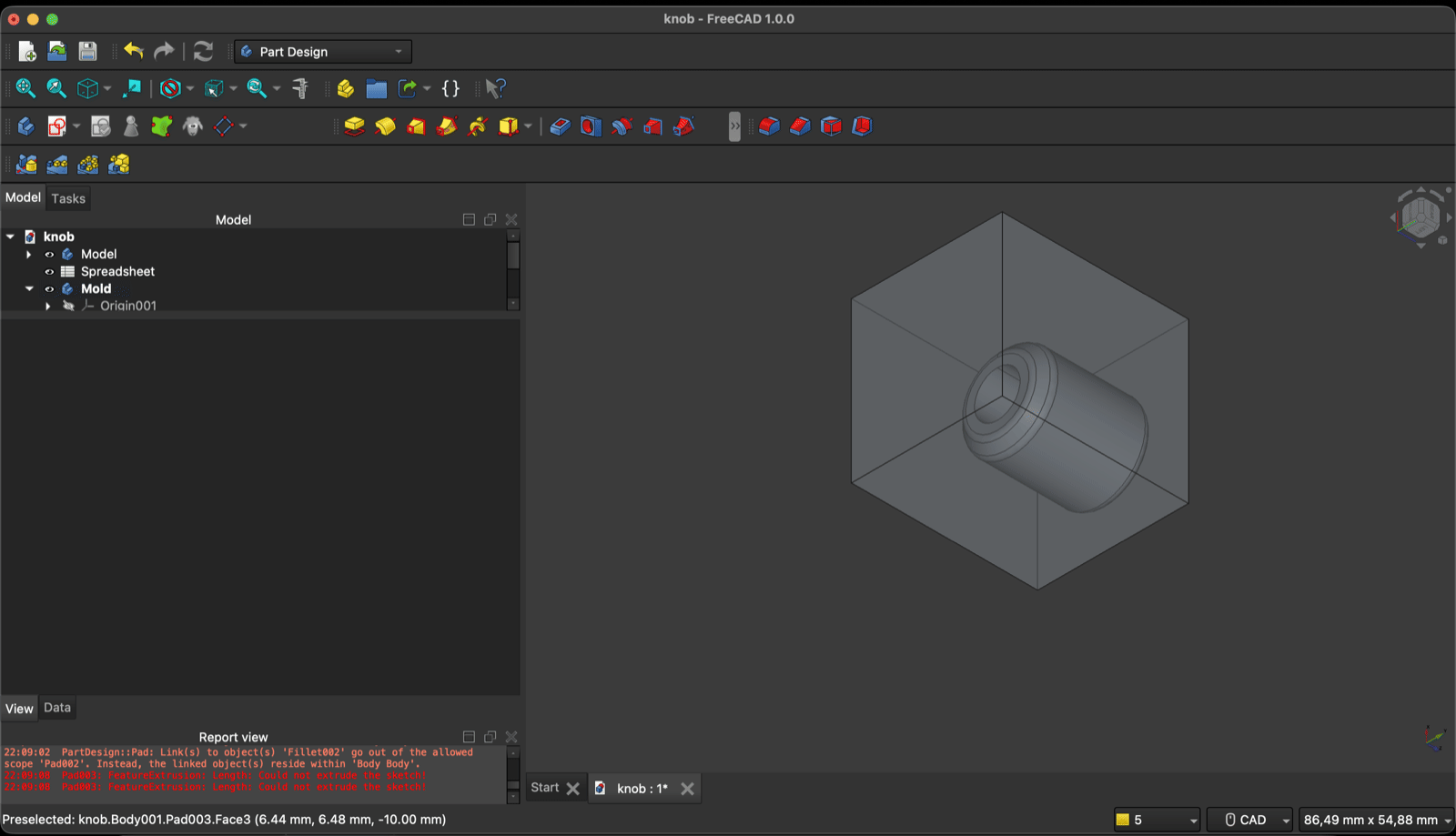Expand the Model body node
The image size is (1456, 836).
[x=29, y=255]
